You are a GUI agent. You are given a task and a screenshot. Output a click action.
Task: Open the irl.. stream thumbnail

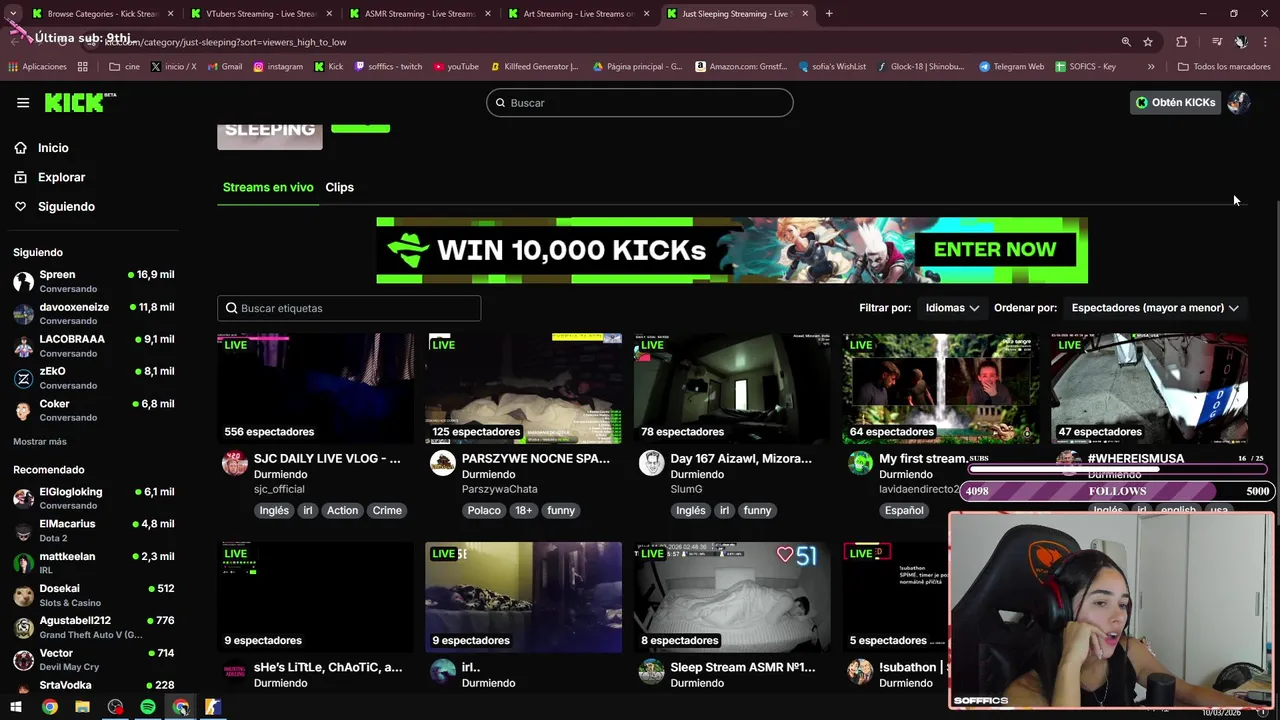click(523, 597)
